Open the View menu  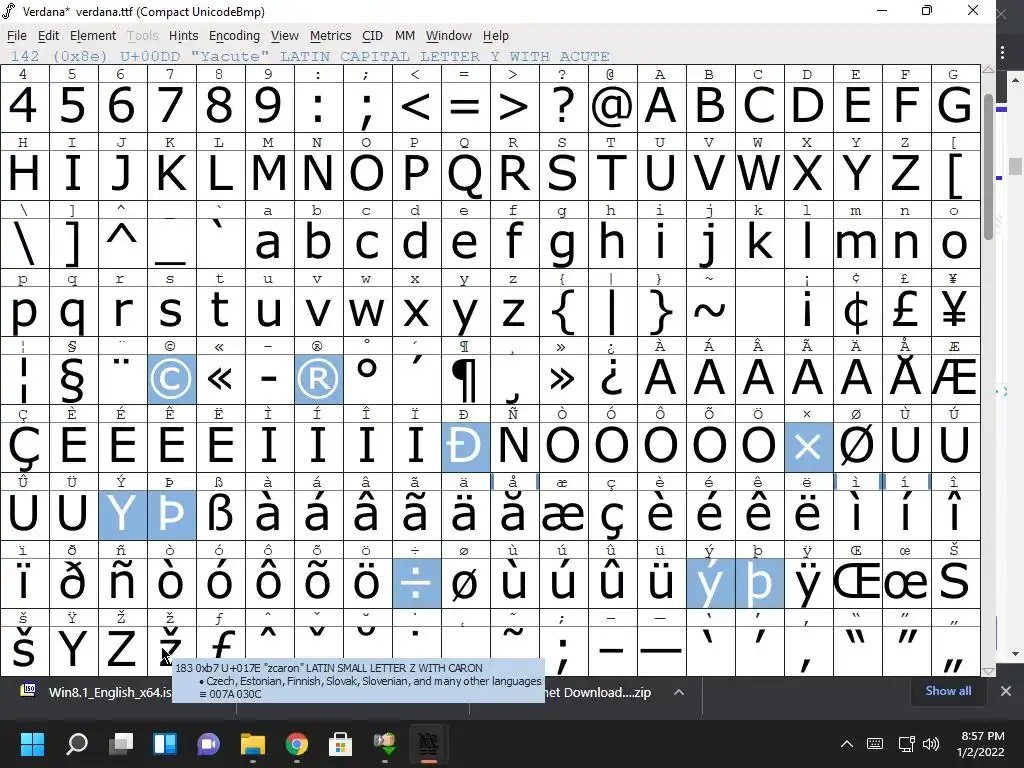point(285,36)
